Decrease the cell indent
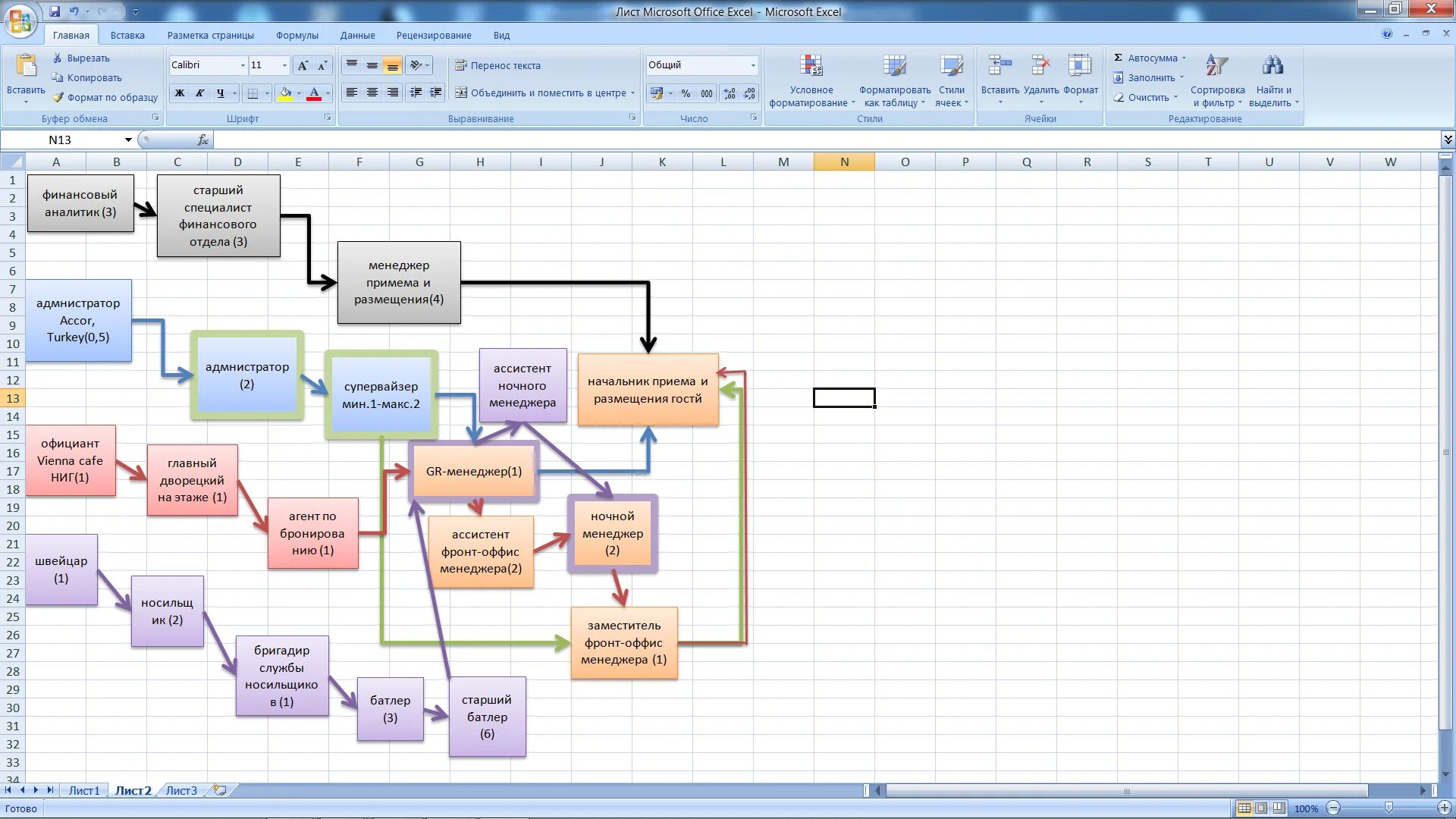Screen dimensions: 1456x819 point(416,93)
